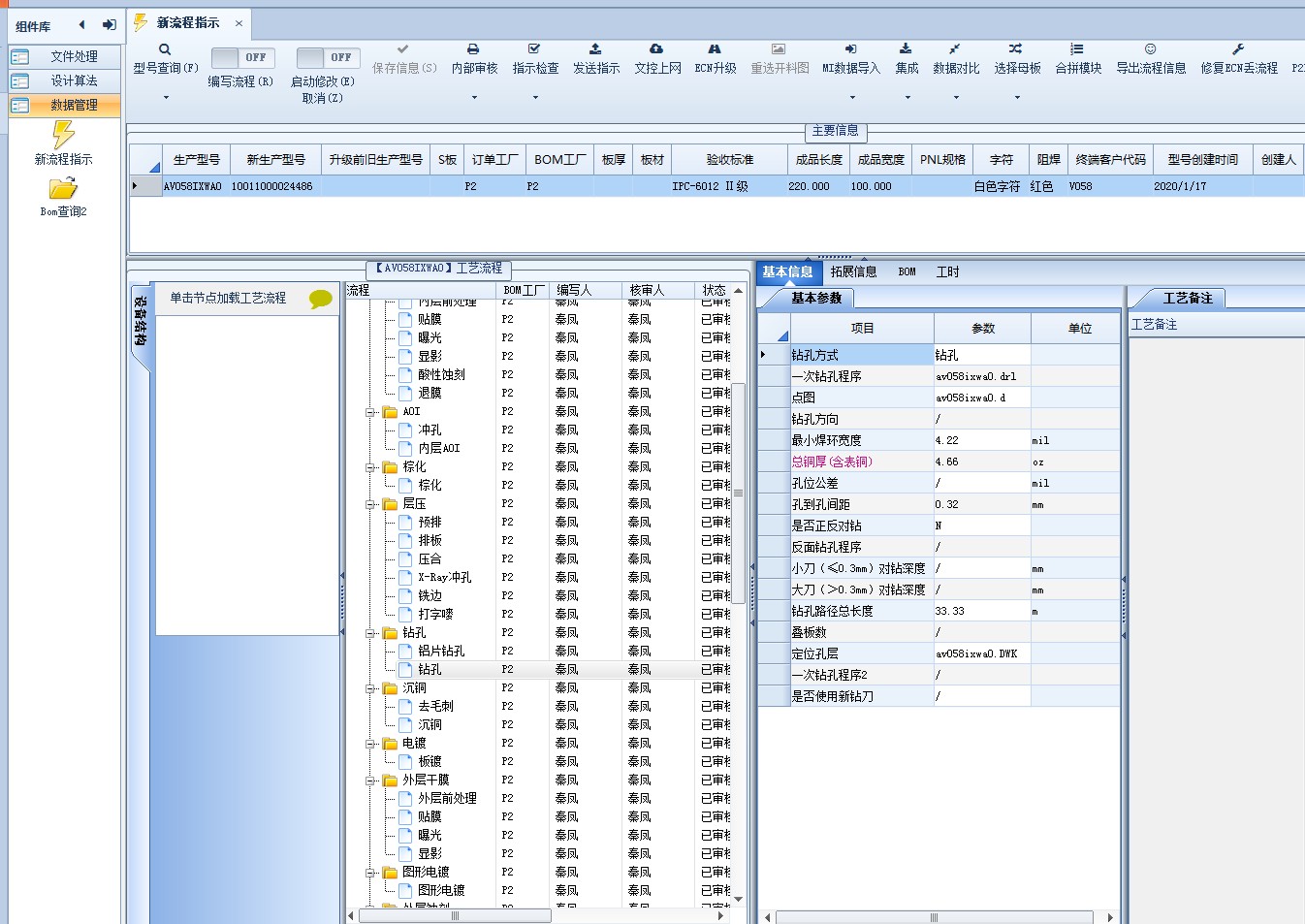The height and width of the screenshot is (924, 1305).
Task: Open the 指示检查 dropdown arrow
Action: click(535, 97)
